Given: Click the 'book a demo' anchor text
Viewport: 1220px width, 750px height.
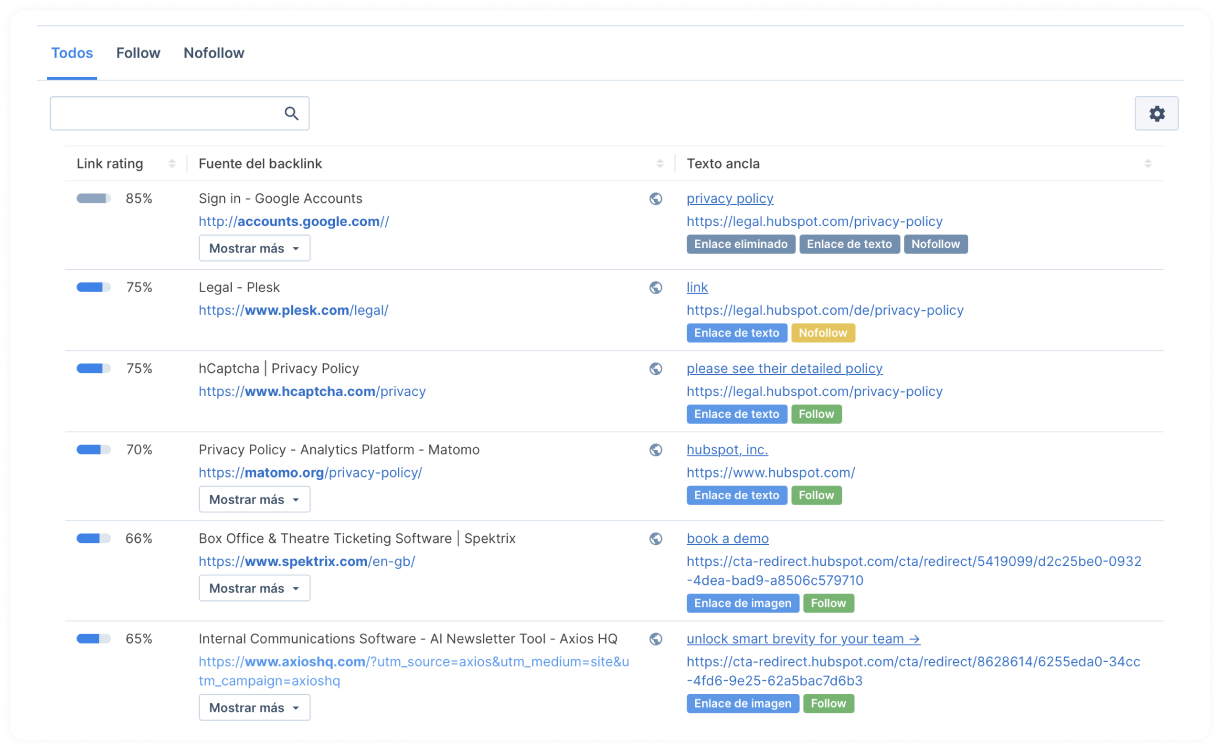Looking at the screenshot, I should (728, 539).
